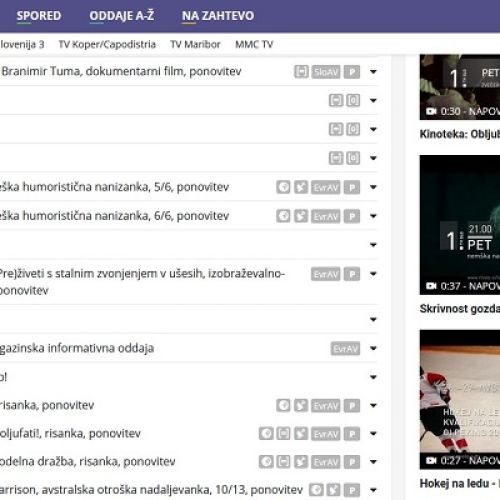Click P badge in Branimir Tuma row
This screenshot has height=500, width=500.
click(x=352, y=72)
